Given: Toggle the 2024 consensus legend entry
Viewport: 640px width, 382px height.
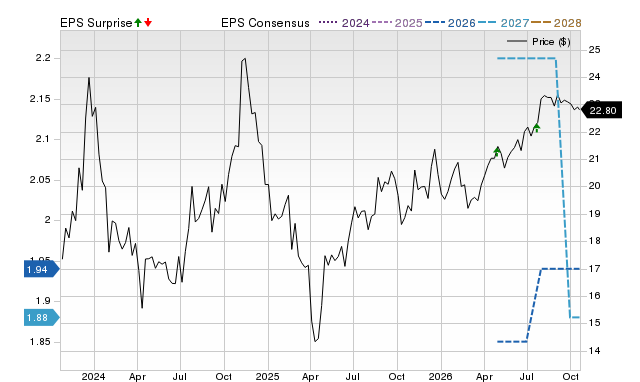Looking at the screenshot, I should [x=344, y=23].
